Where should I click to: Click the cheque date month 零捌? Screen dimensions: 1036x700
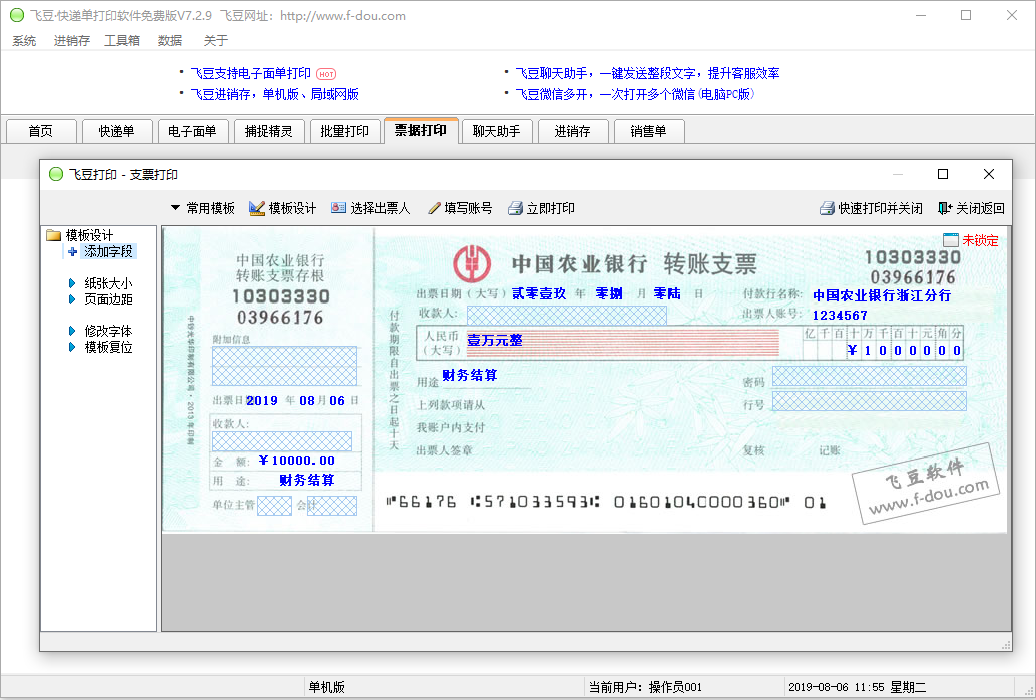609,293
